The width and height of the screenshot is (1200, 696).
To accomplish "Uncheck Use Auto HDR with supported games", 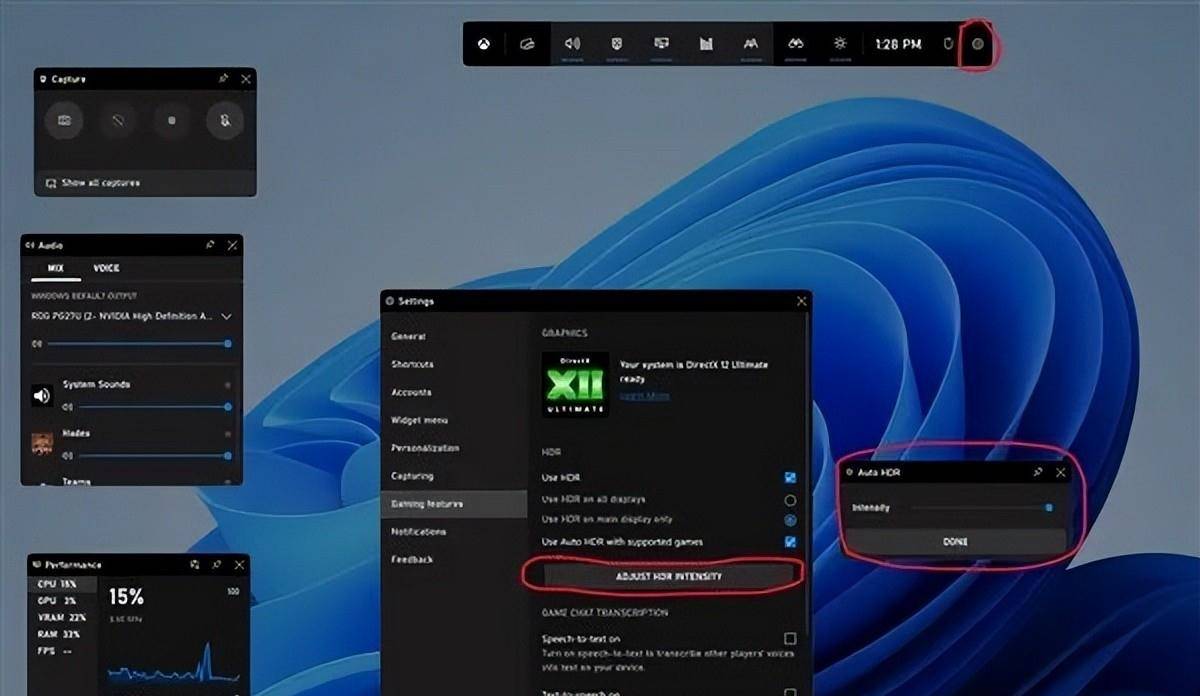I will pyautogui.click(x=790, y=542).
